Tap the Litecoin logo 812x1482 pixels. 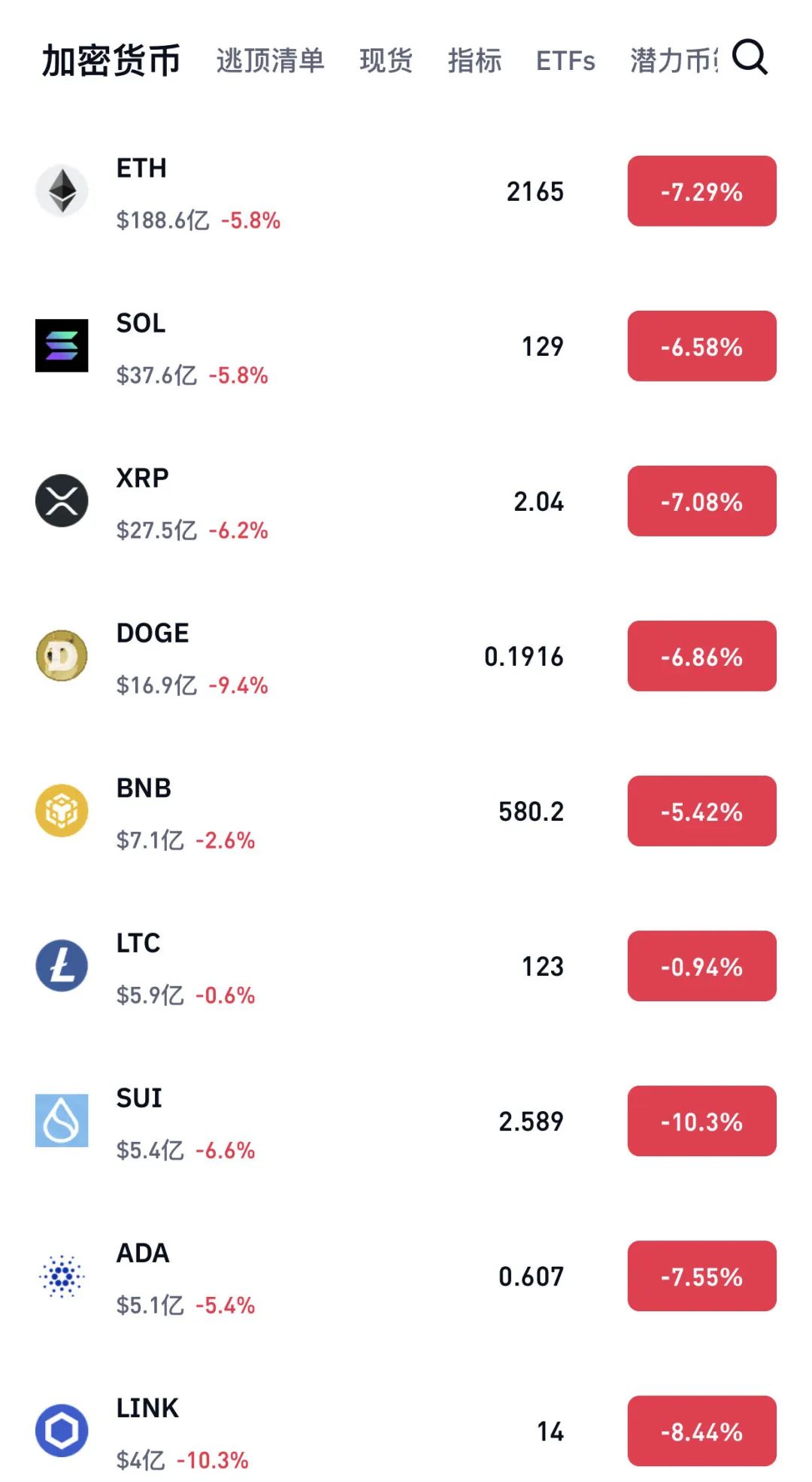(x=62, y=966)
